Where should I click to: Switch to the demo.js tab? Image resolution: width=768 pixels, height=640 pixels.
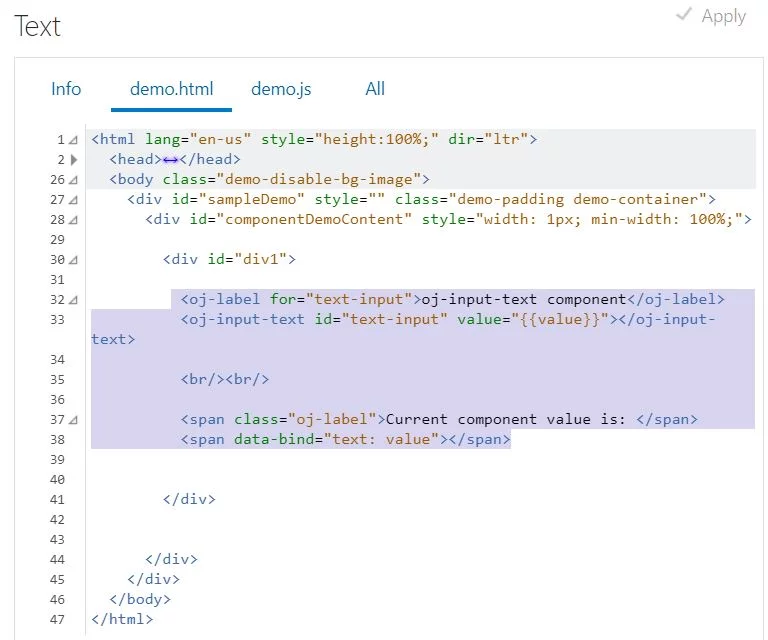click(x=281, y=89)
